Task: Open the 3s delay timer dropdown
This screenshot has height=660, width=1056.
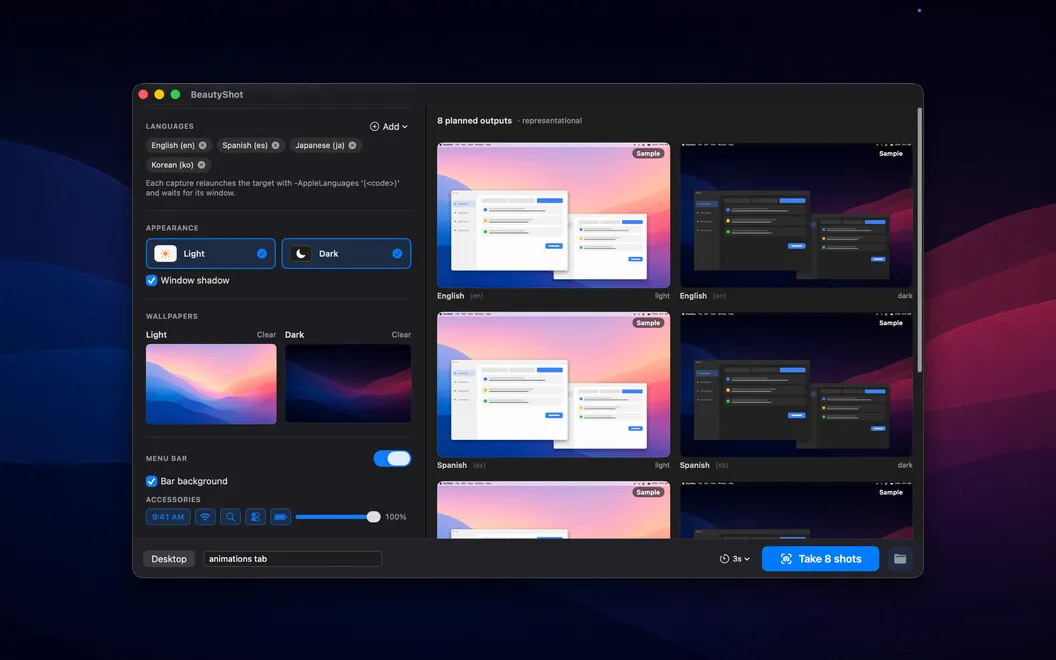Action: tap(735, 559)
